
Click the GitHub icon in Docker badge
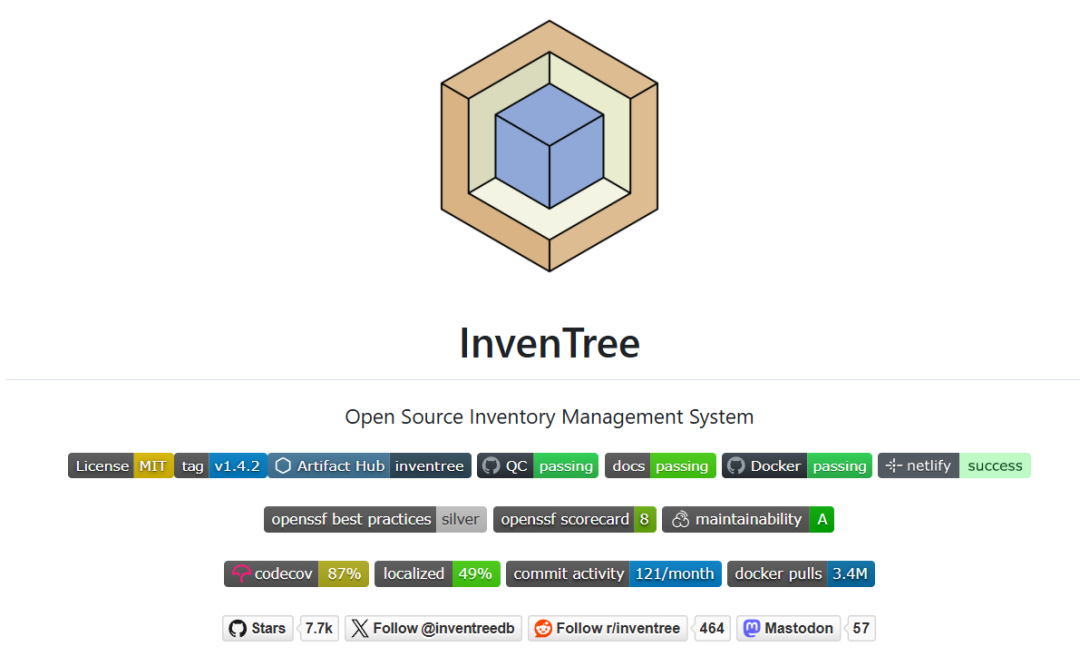[736, 466]
